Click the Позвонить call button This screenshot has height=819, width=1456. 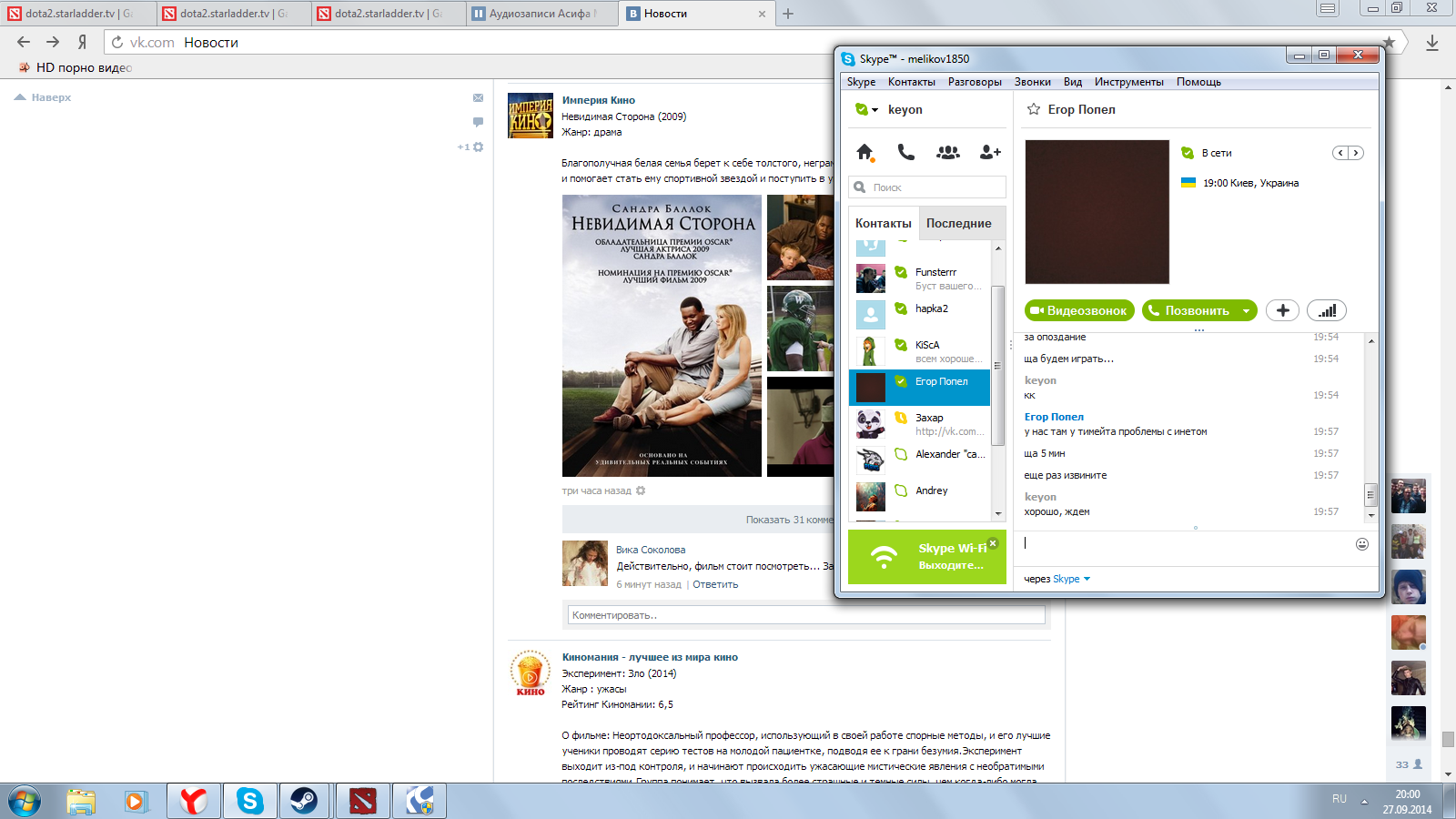point(1190,310)
